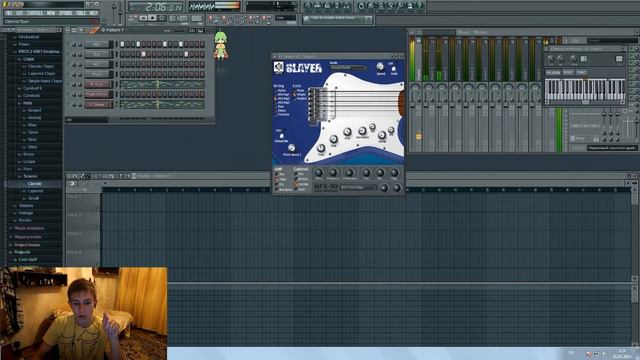Collapse the Snares folder in the browser
Viewport: 640px width, 360px height.
(x=29, y=176)
